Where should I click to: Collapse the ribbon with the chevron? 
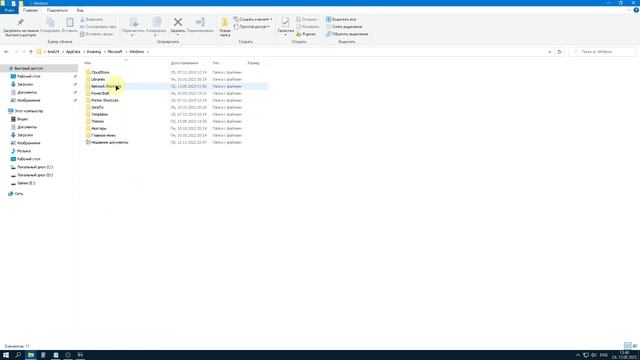(x=629, y=10)
